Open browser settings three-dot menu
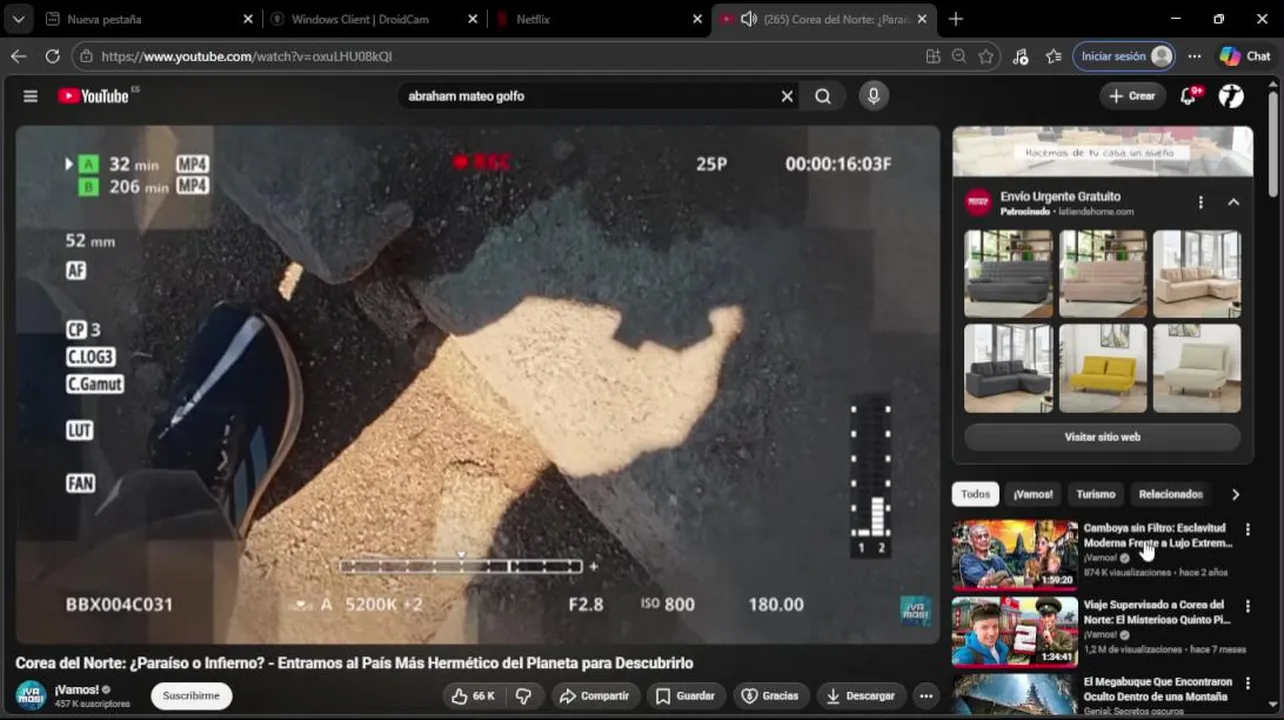The image size is (1284, 720). click(1194, 56)
